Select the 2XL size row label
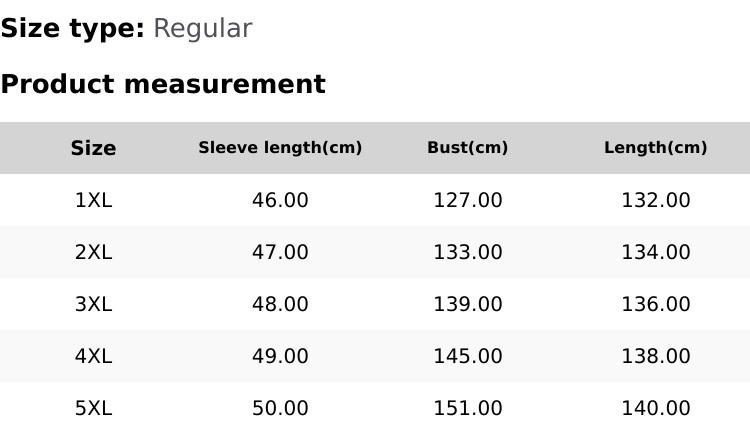Viewport: 750px width, 434px height. pyautogui.click(x=93, y=252)
